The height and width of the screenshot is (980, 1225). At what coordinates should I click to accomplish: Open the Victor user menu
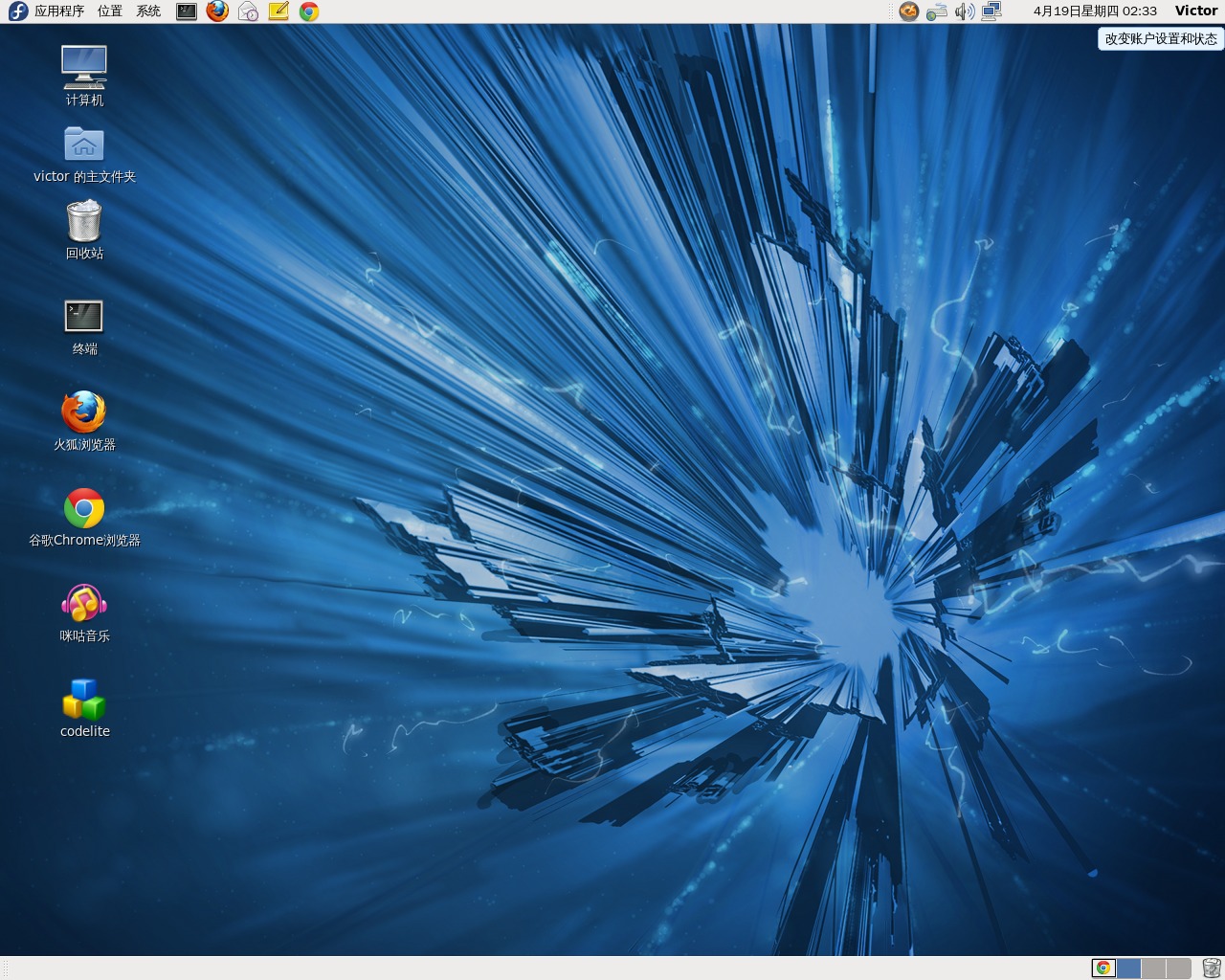[1196, 11]
